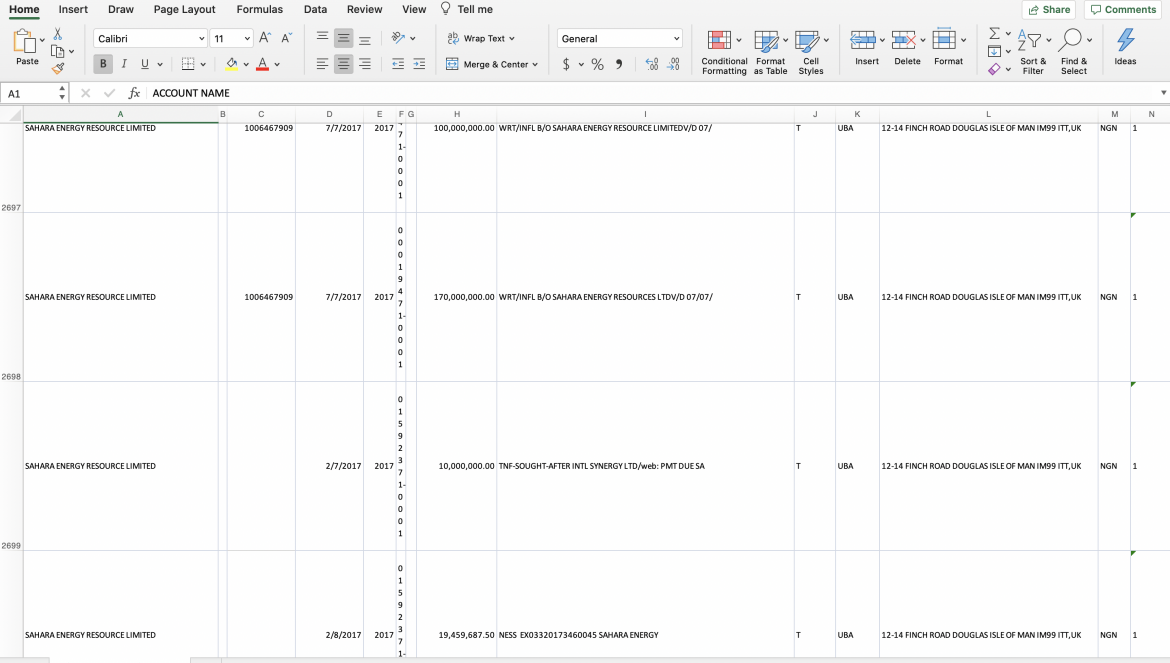Apply yellow fill color bucket
This screenshot has height=663, width=1170.
point(232,64)
